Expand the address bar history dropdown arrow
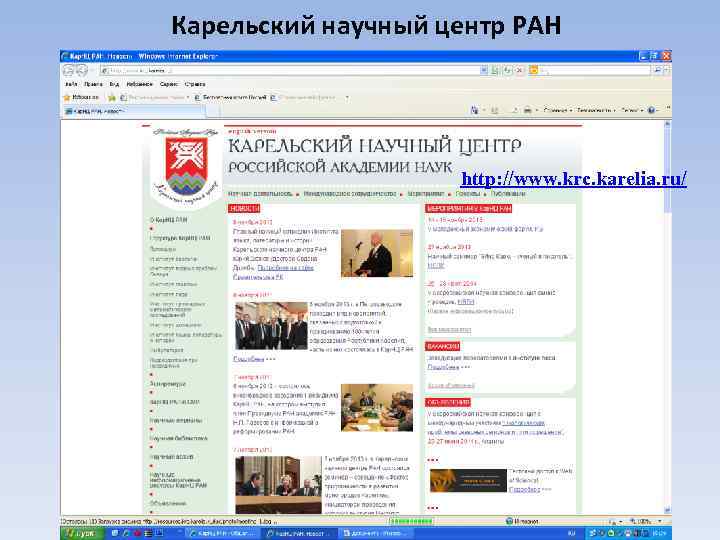Screen dimensions: 720x540 point(484,70)
